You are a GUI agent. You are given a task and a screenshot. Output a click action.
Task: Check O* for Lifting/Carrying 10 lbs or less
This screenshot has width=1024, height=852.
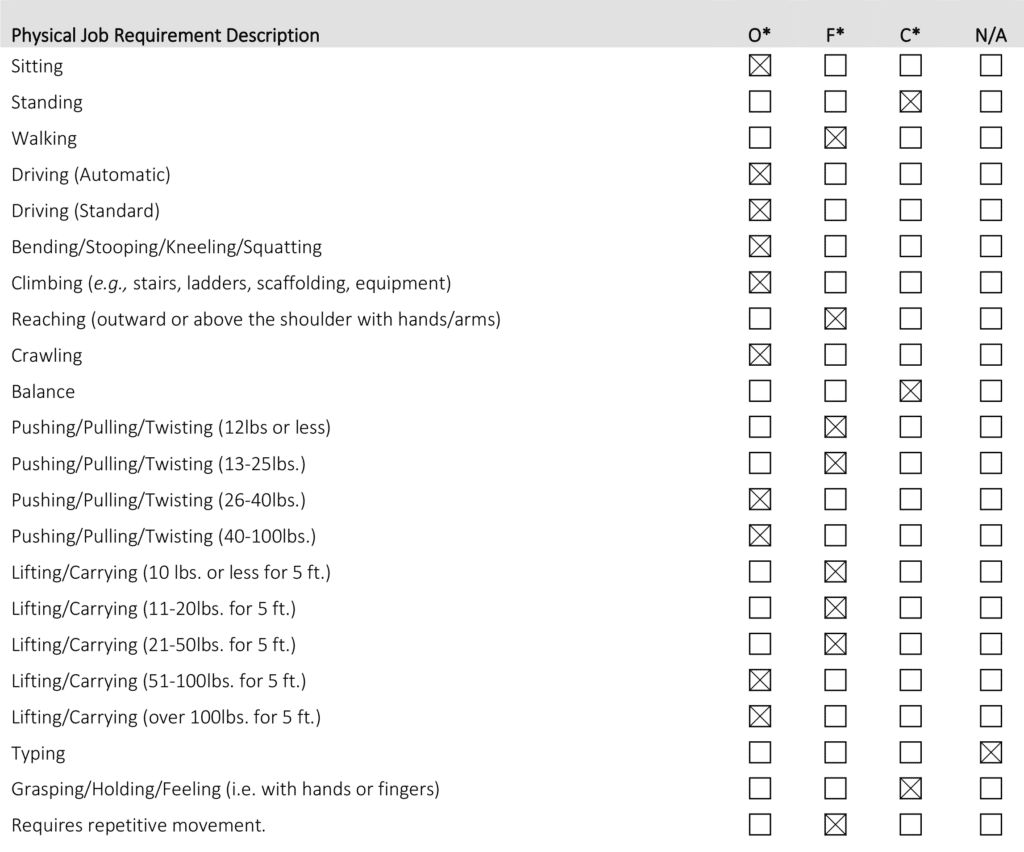tap(760, 572)
